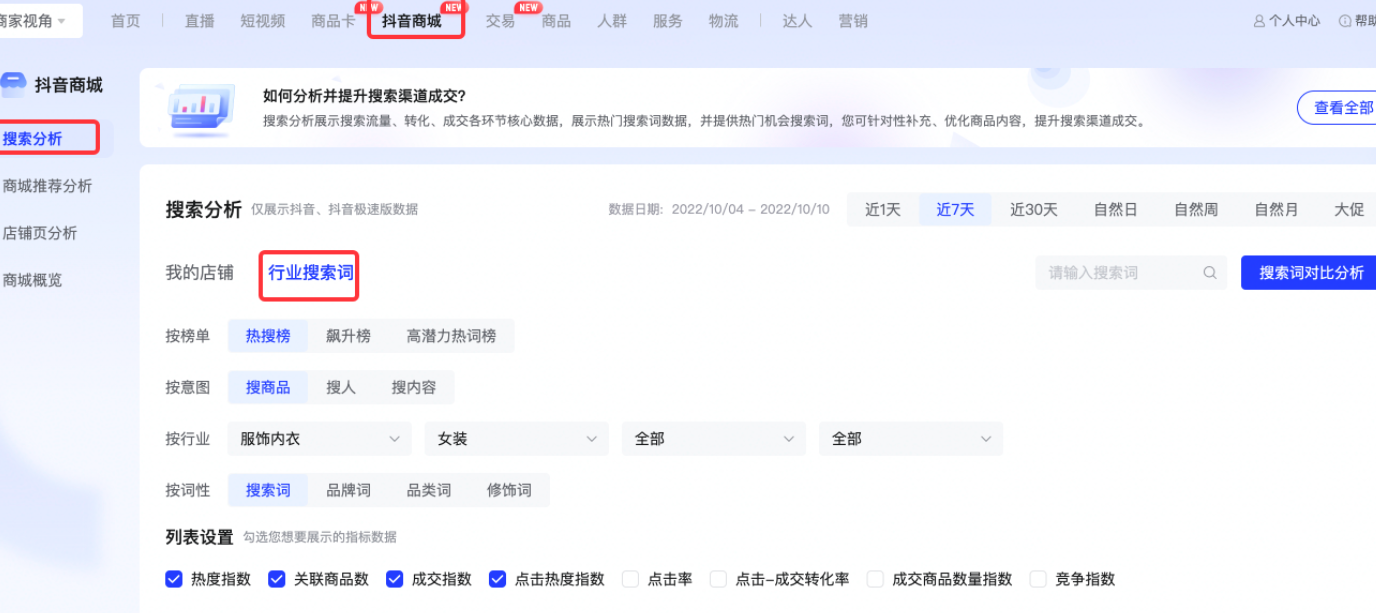
Task: Select the 大促 date option
Action: [x=1349, y=210]
